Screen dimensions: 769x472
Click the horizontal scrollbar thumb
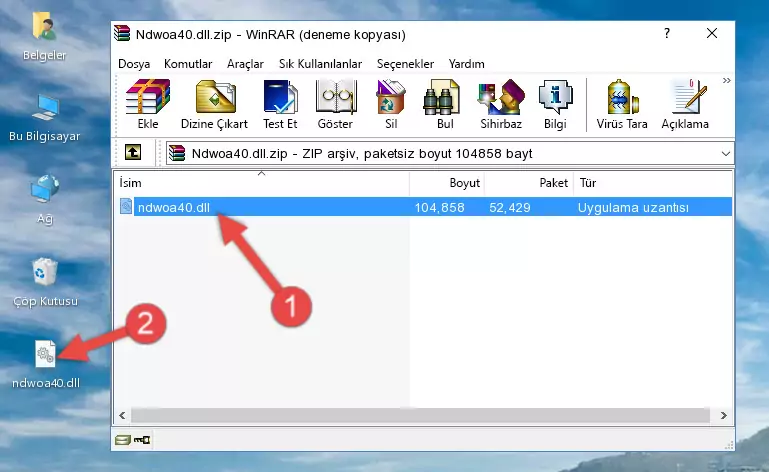click(420, 416)
